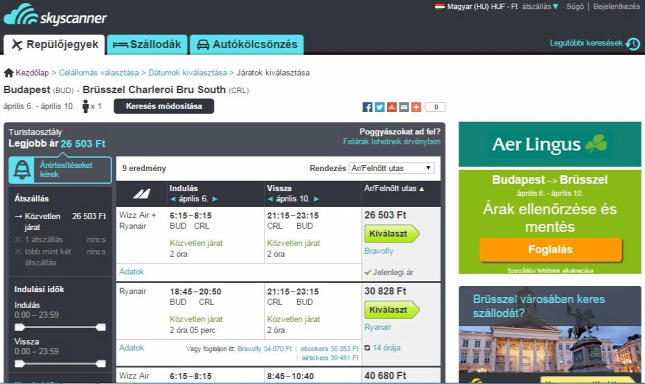Go to previous departure date arrow
The width and height of the screenshot is (645, 384).
pos(173,199)
